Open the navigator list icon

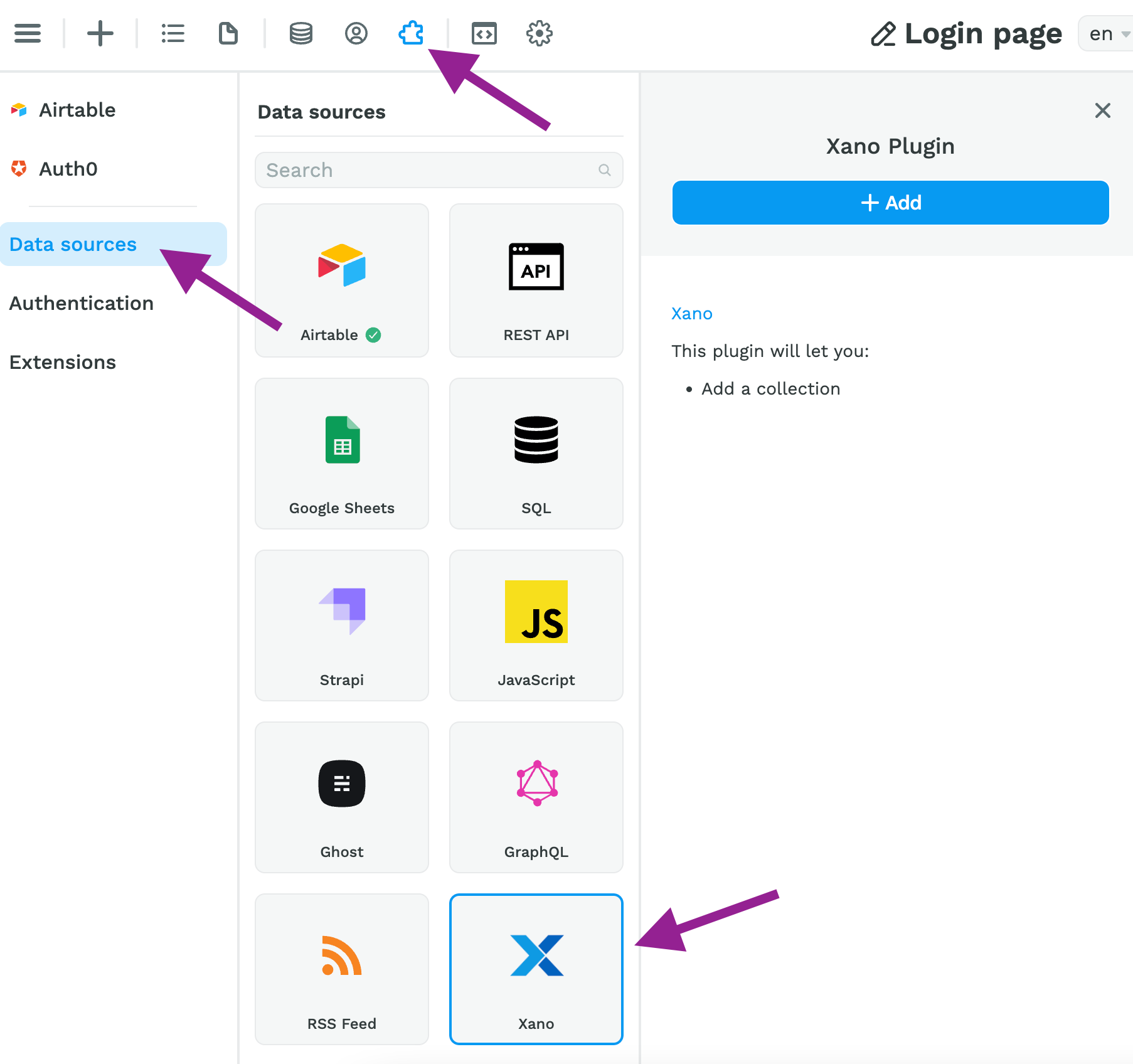[173, 33]
